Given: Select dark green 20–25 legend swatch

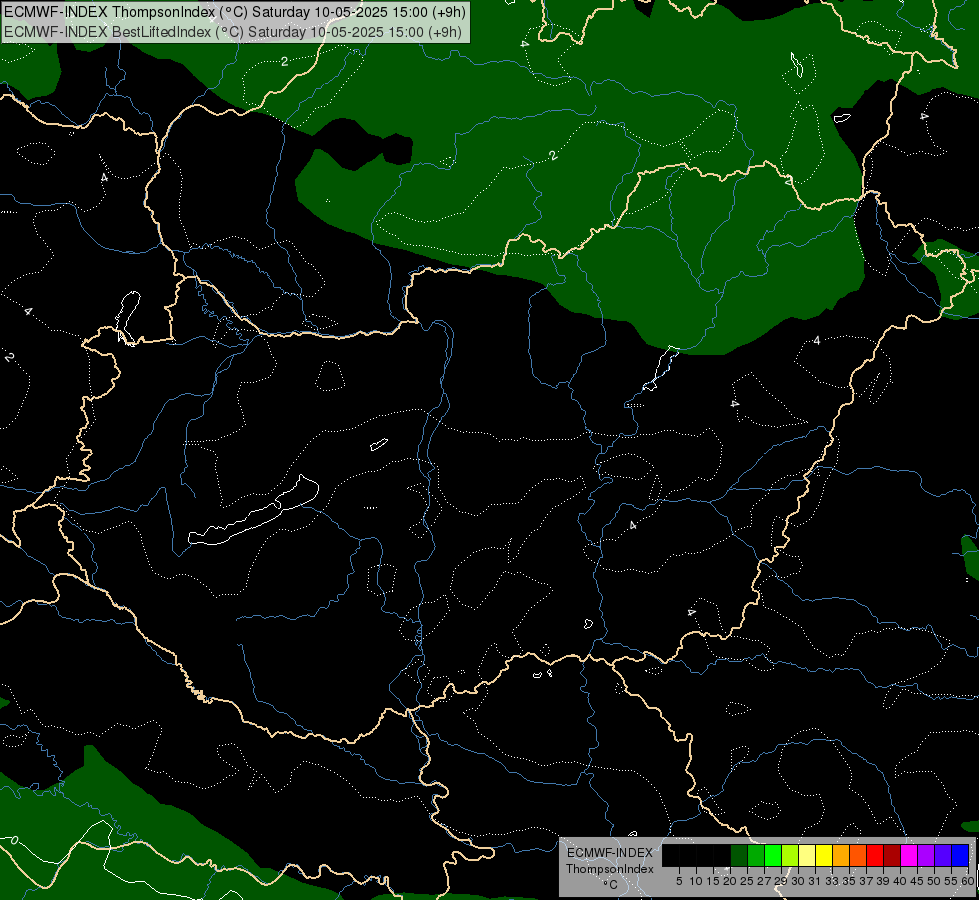Looking at the screenshot, I should tap(739, 855).
